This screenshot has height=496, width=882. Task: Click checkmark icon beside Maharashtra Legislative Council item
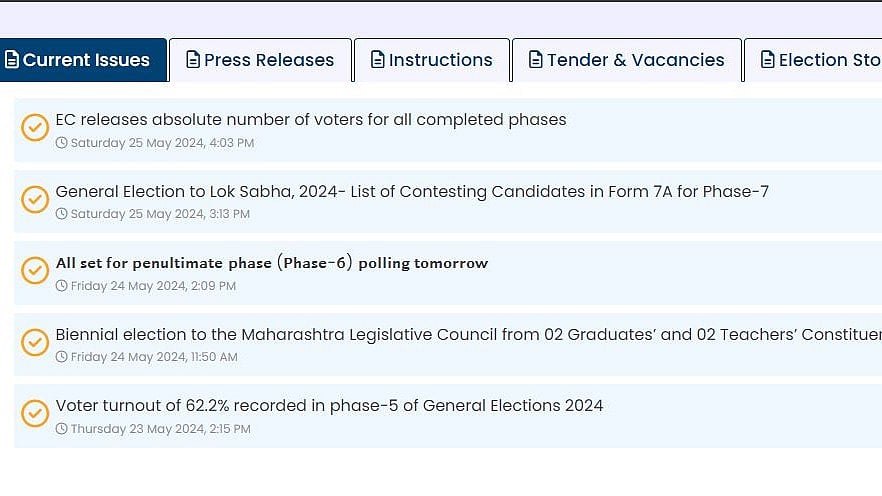point(35,342)
